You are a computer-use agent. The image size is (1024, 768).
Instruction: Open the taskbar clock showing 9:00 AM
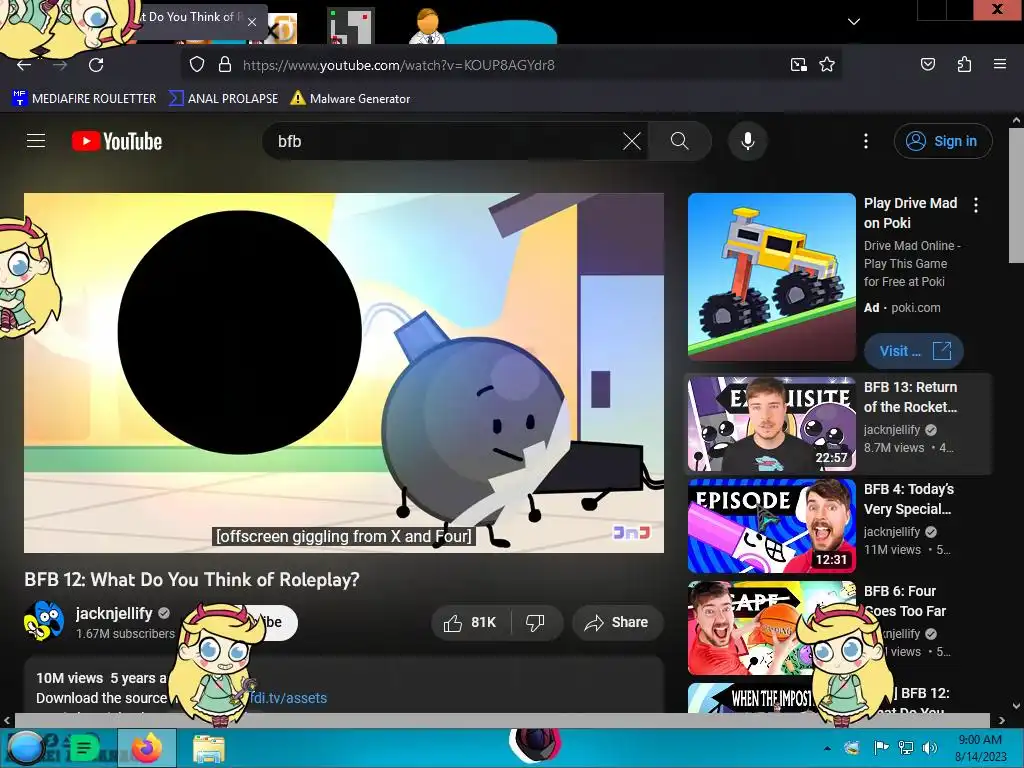point(980,748)
